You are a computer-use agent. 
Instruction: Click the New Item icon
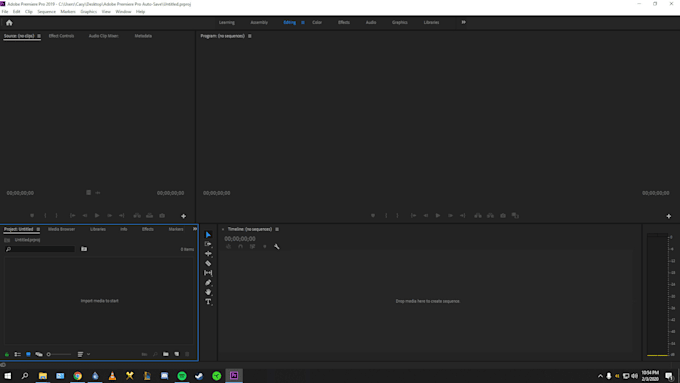pos(177,354)
